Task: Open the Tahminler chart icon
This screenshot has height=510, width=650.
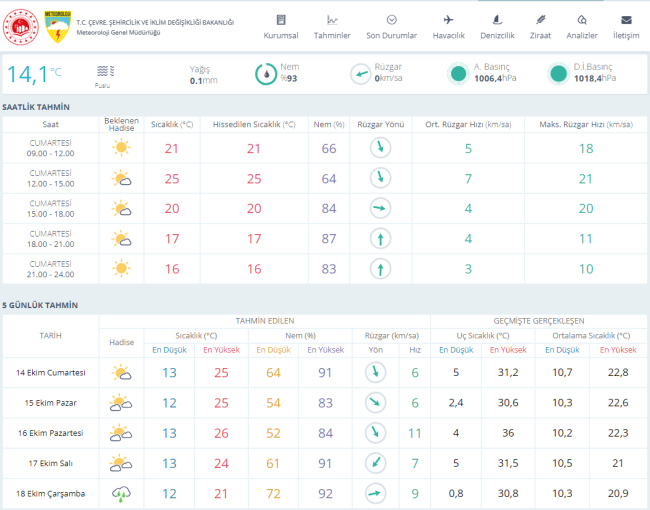Action: 332,20
